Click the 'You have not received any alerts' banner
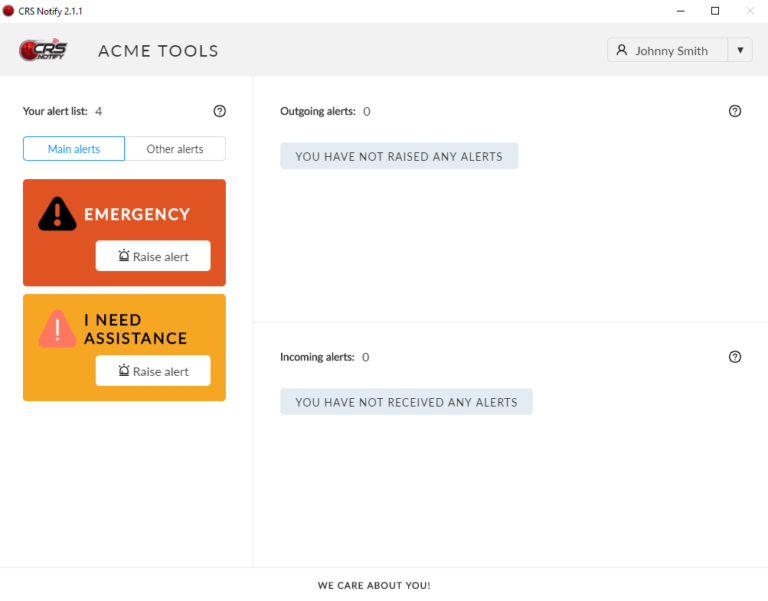This screenshot has height=601, width=768. [x=406, y=402]
